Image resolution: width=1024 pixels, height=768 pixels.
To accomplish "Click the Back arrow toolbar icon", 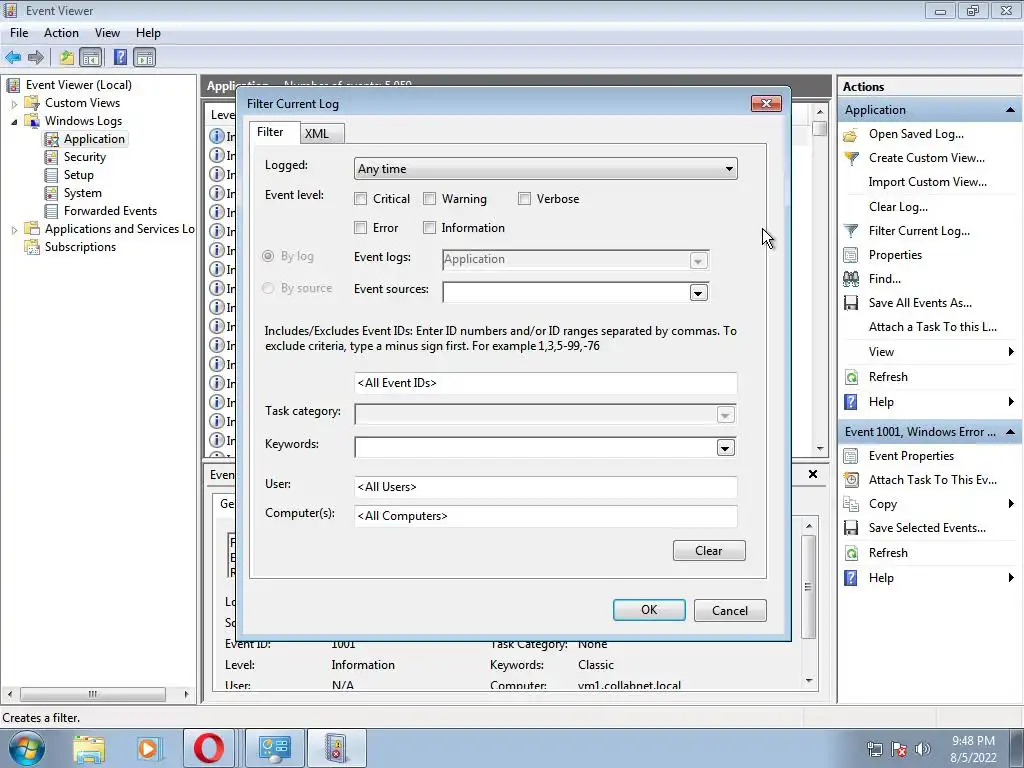I will coord(13,57).
